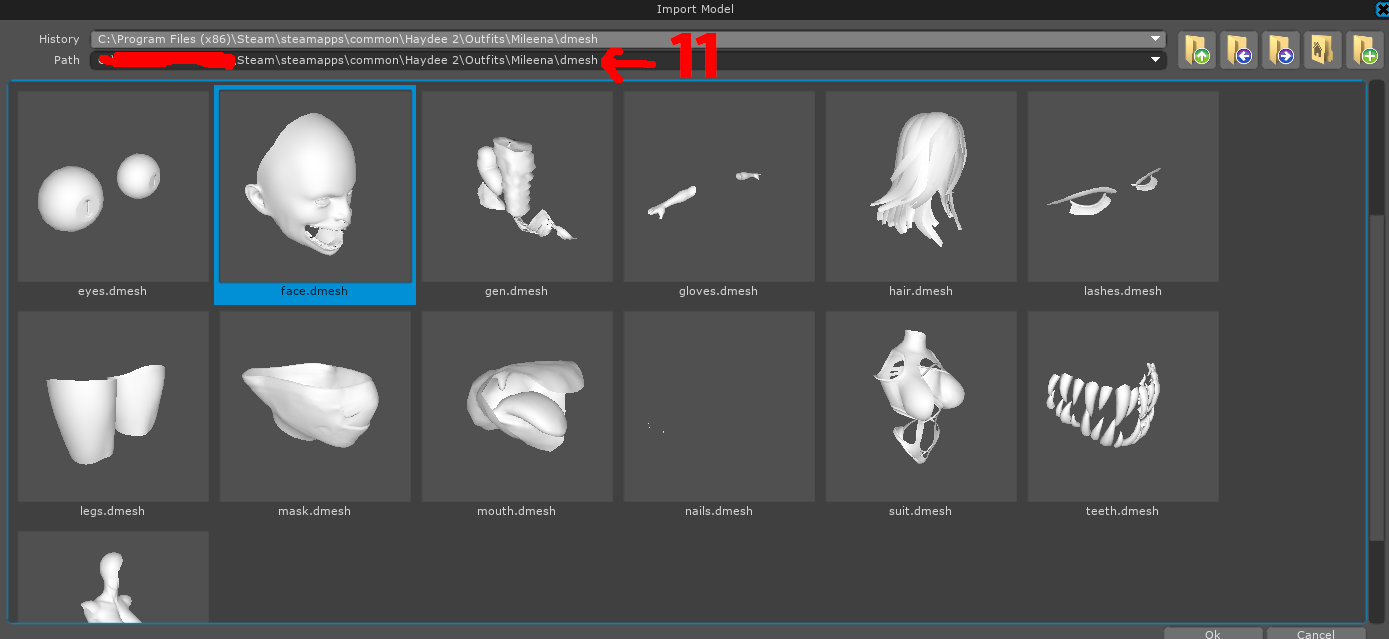1389x639 pixels.
Task: Select the eyes.dmesh thumbnail
Action: click(x=113, y=187)
